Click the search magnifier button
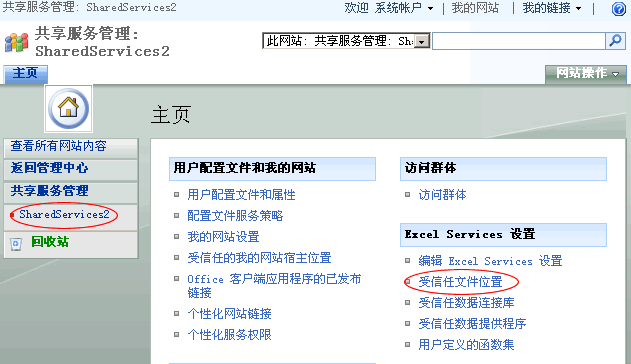 [616, 41]
